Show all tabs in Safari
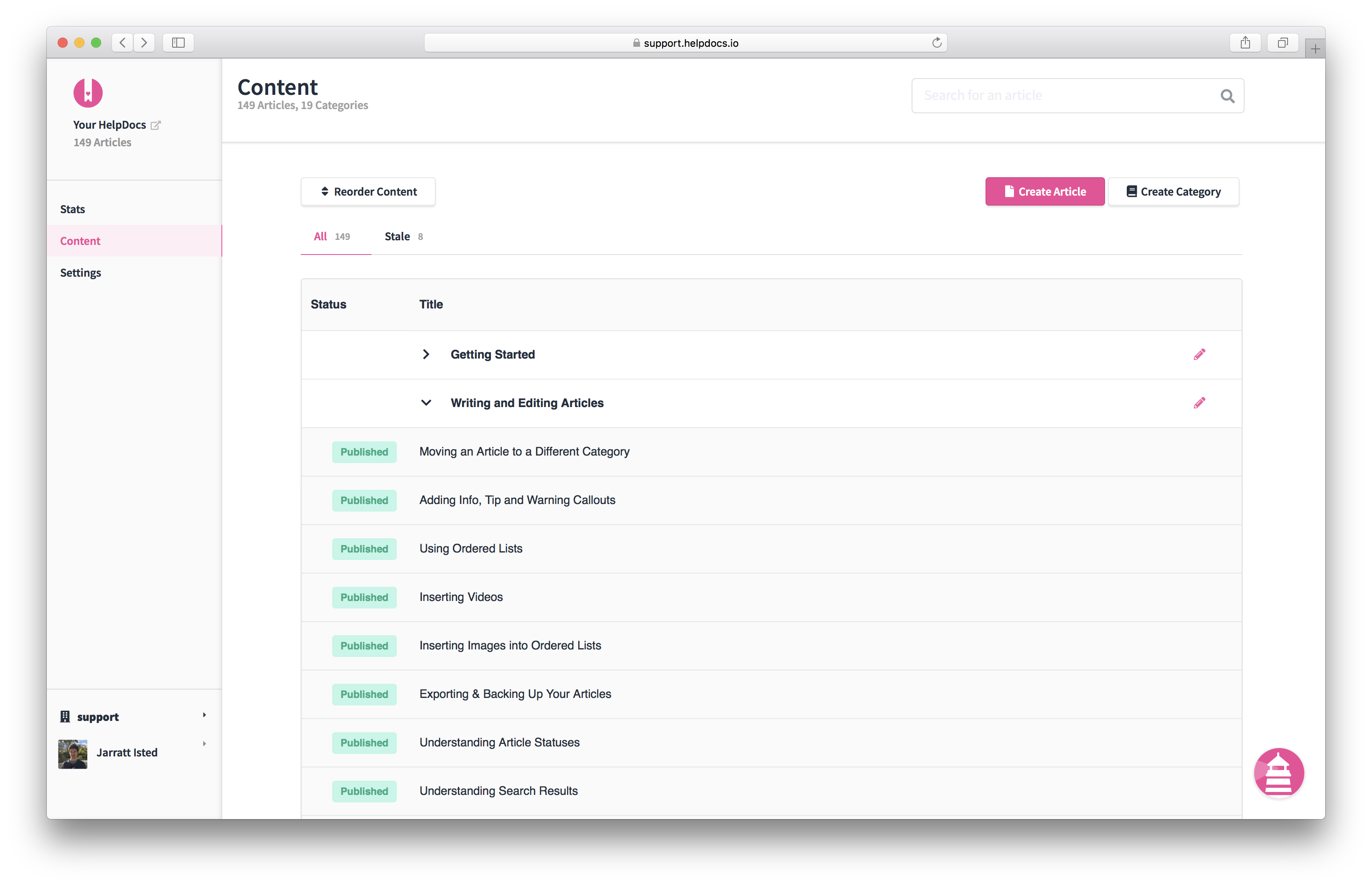Screen dimensions: 1372x886 [x=1282, y=43]
